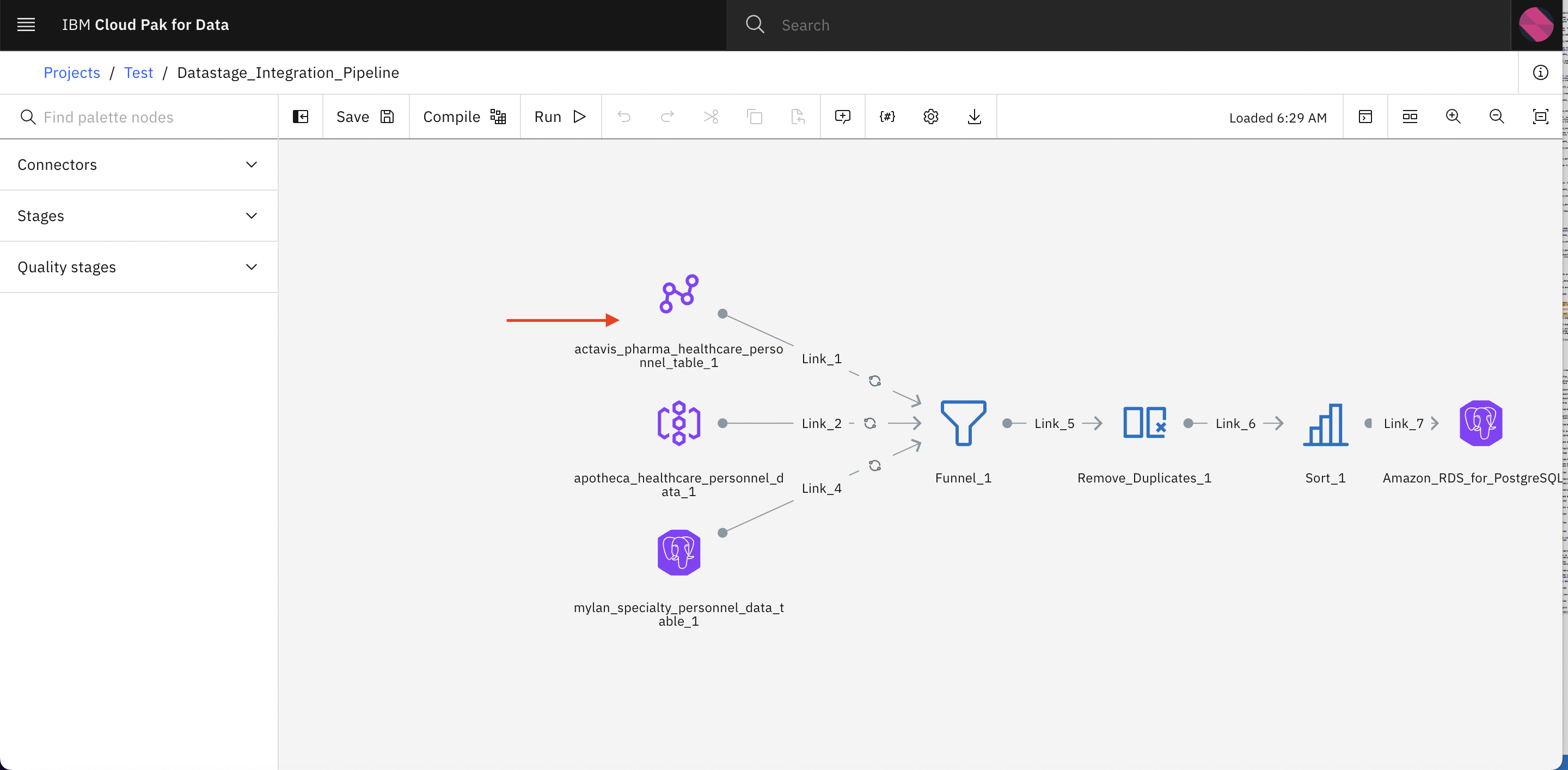Expand the Quality stages section
Screen dimensions: 1568x770
tap(139, 267)
